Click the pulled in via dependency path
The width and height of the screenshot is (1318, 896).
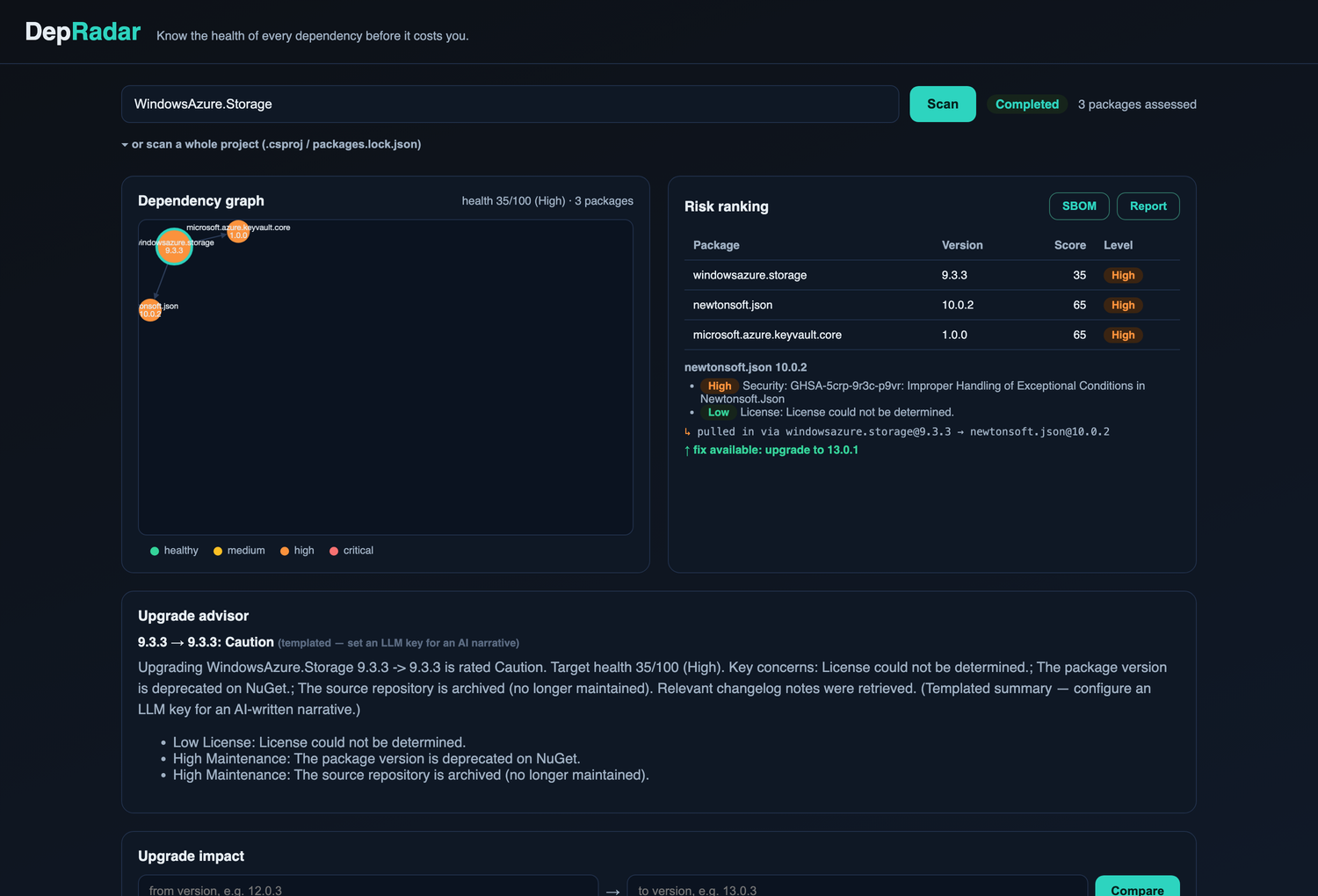point(897,431)
